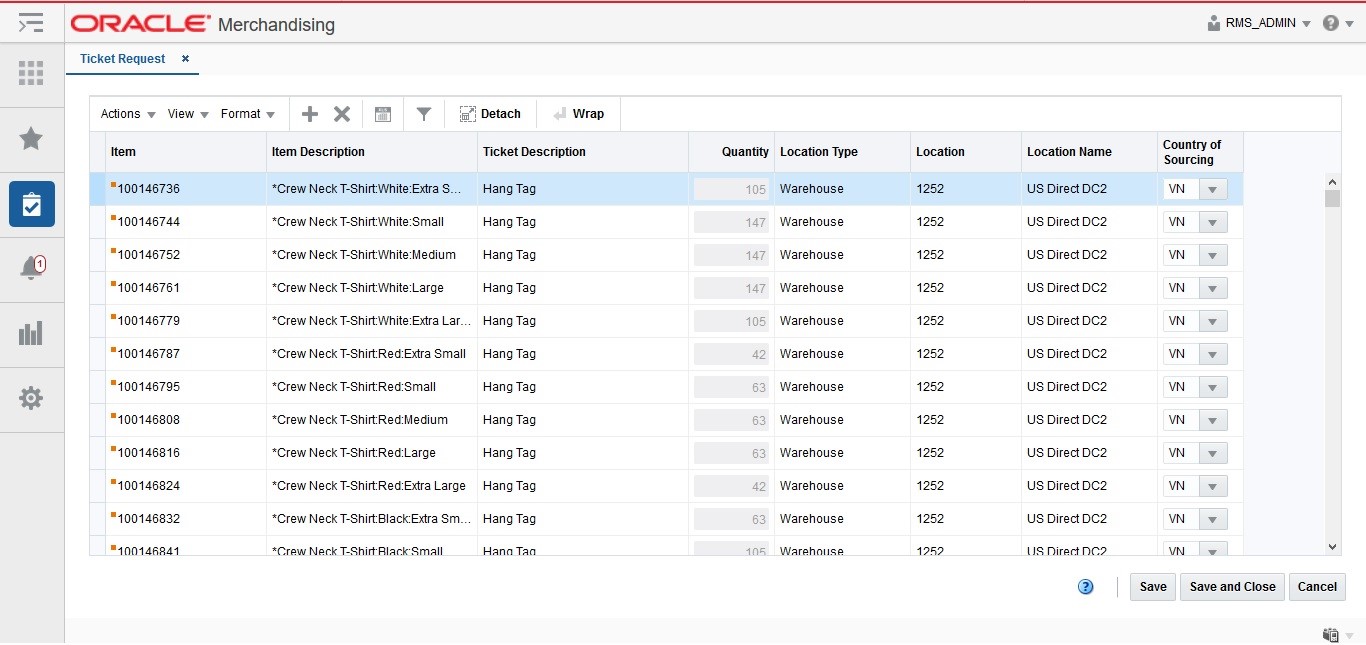Toggle the table filter funnel icon
This screenshot has height=645, width=1366.
(x=424, y=114)
